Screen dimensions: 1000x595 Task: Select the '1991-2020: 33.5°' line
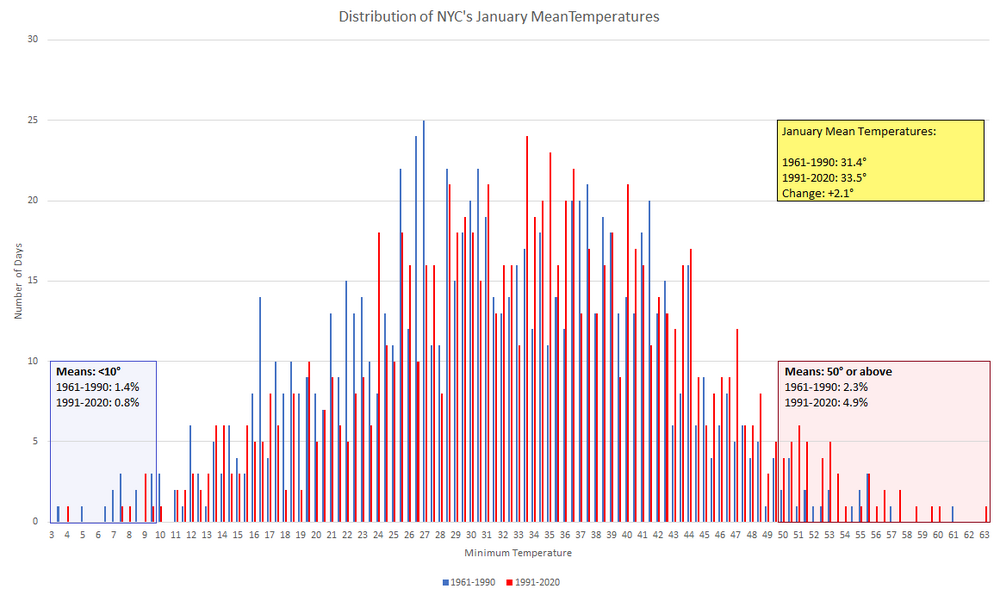coord(824,178)
